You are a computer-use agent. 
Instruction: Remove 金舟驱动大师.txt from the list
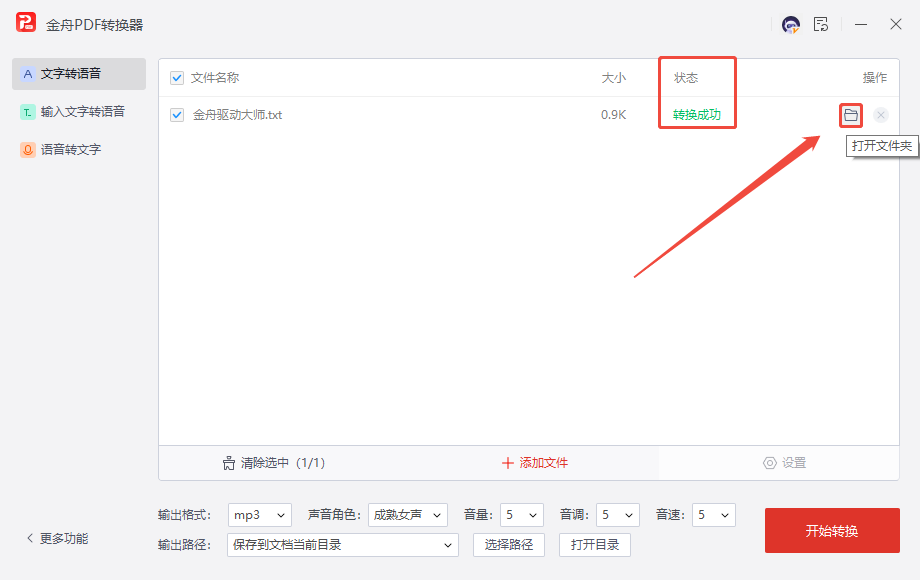point(881,115)
